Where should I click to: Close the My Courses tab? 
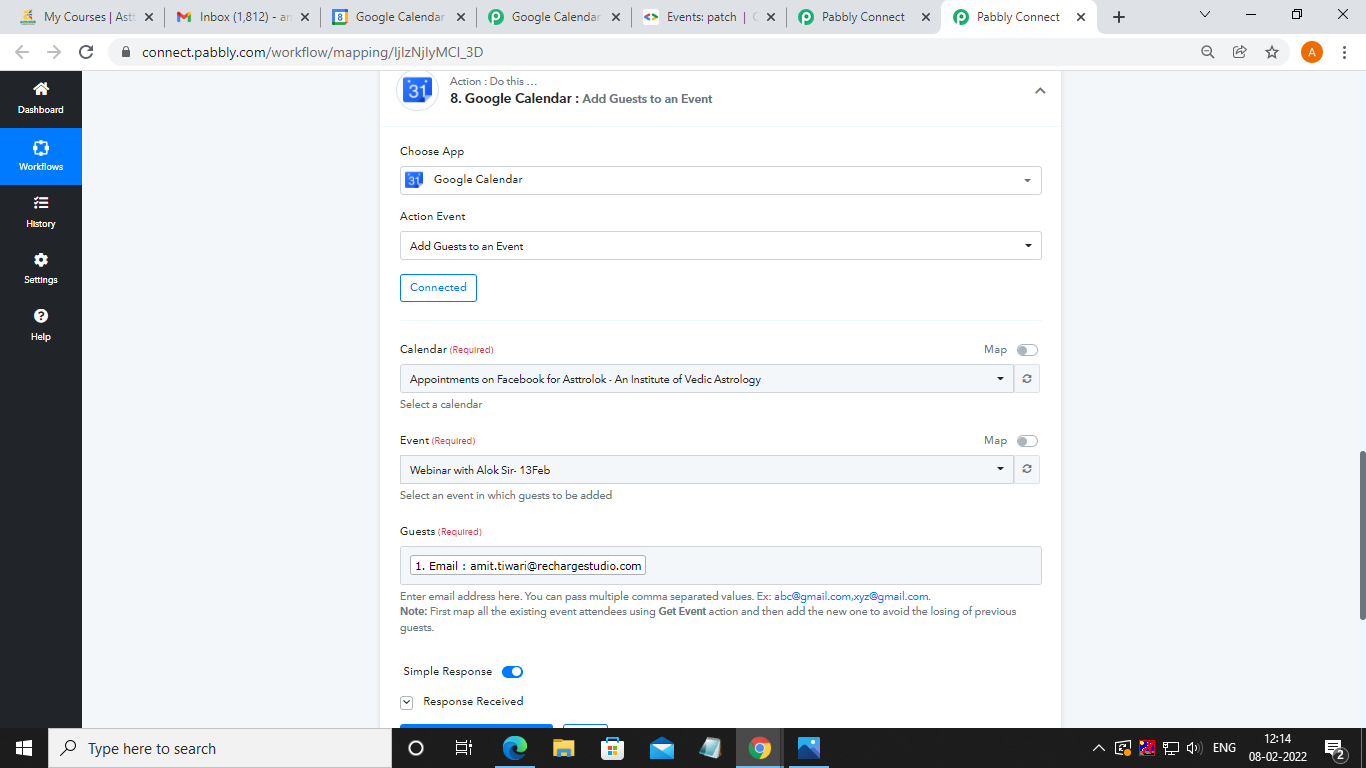coord(148,17)
